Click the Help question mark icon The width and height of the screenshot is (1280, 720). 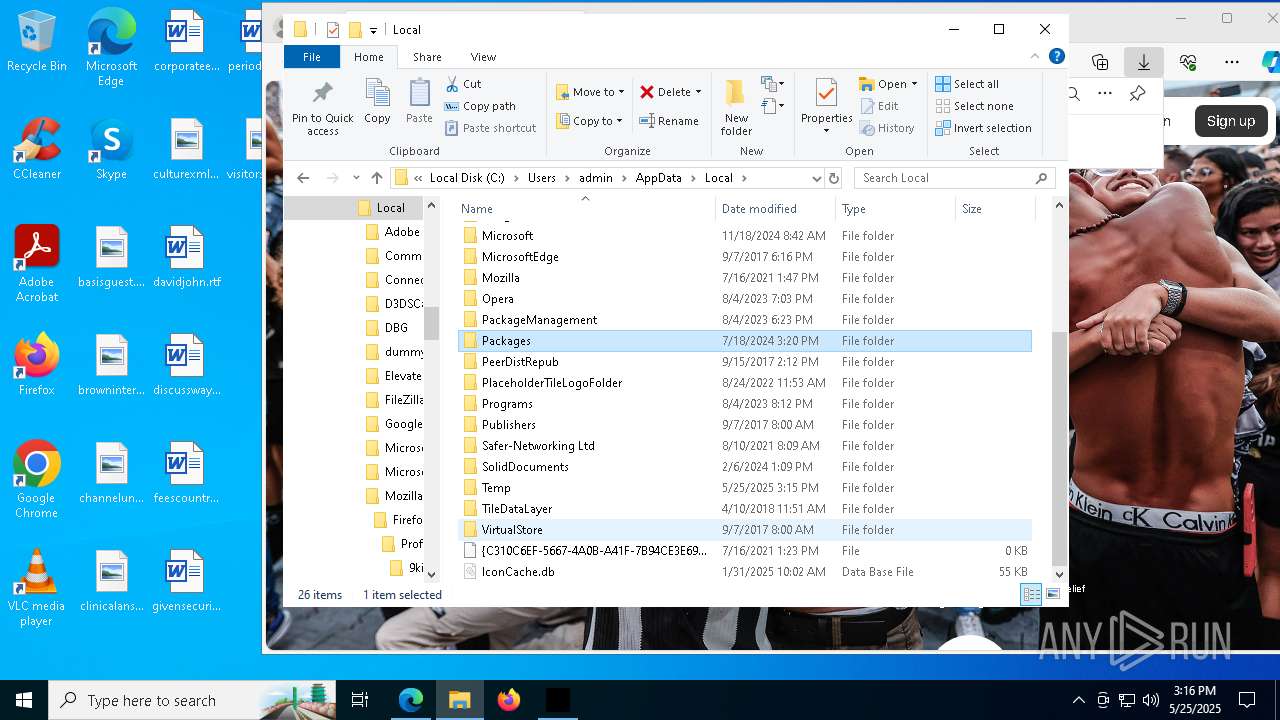[x=1056, y=56]
